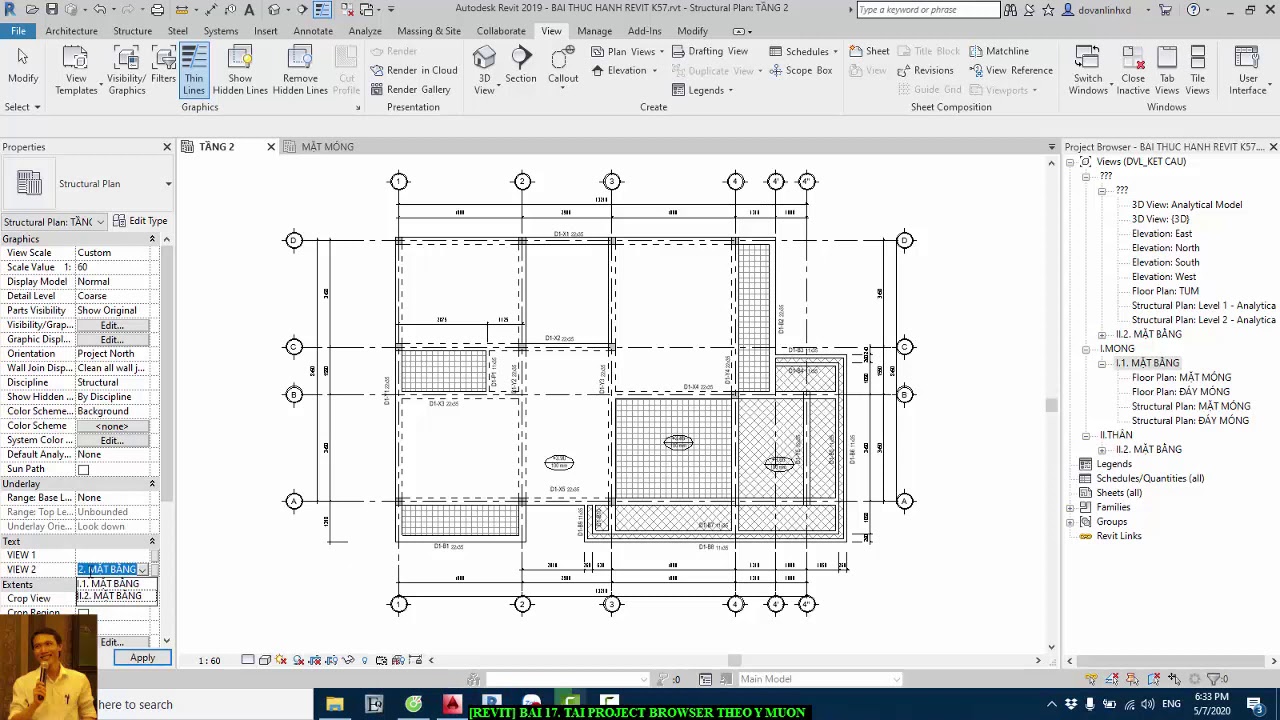Click Close Inactive windows
The width and height of the screenshot is (1280, 720).
point(1133,70)
